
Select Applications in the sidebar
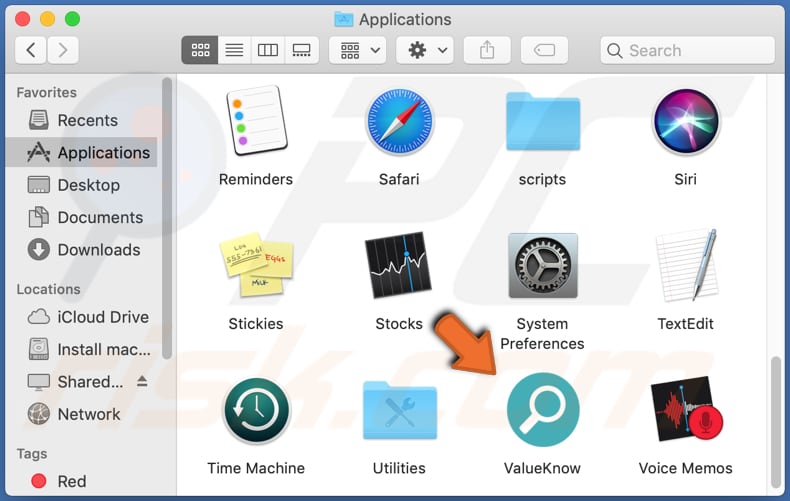tap(82, 152)
